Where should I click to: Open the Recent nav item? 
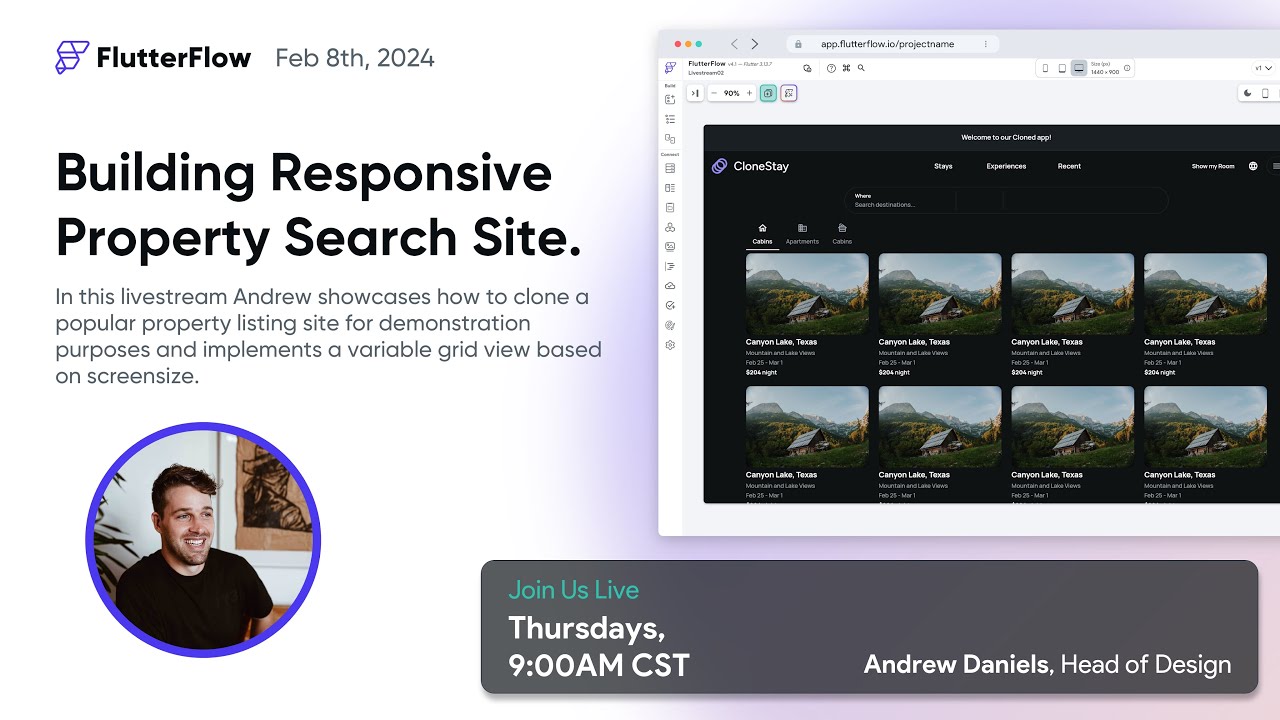click(1069, 166)
